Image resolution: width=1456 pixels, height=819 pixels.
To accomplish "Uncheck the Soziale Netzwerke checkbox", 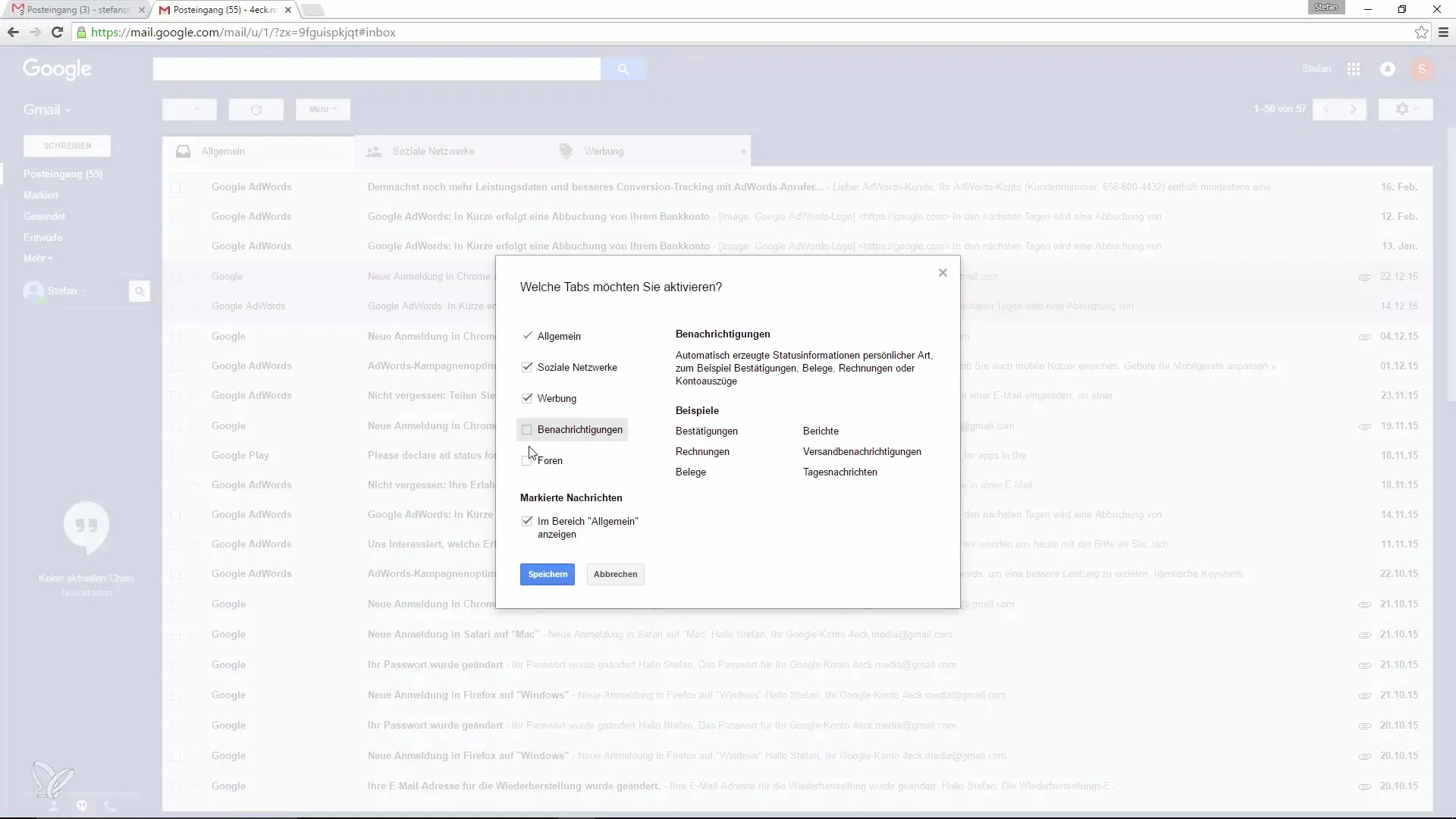I will coord(527,367).
